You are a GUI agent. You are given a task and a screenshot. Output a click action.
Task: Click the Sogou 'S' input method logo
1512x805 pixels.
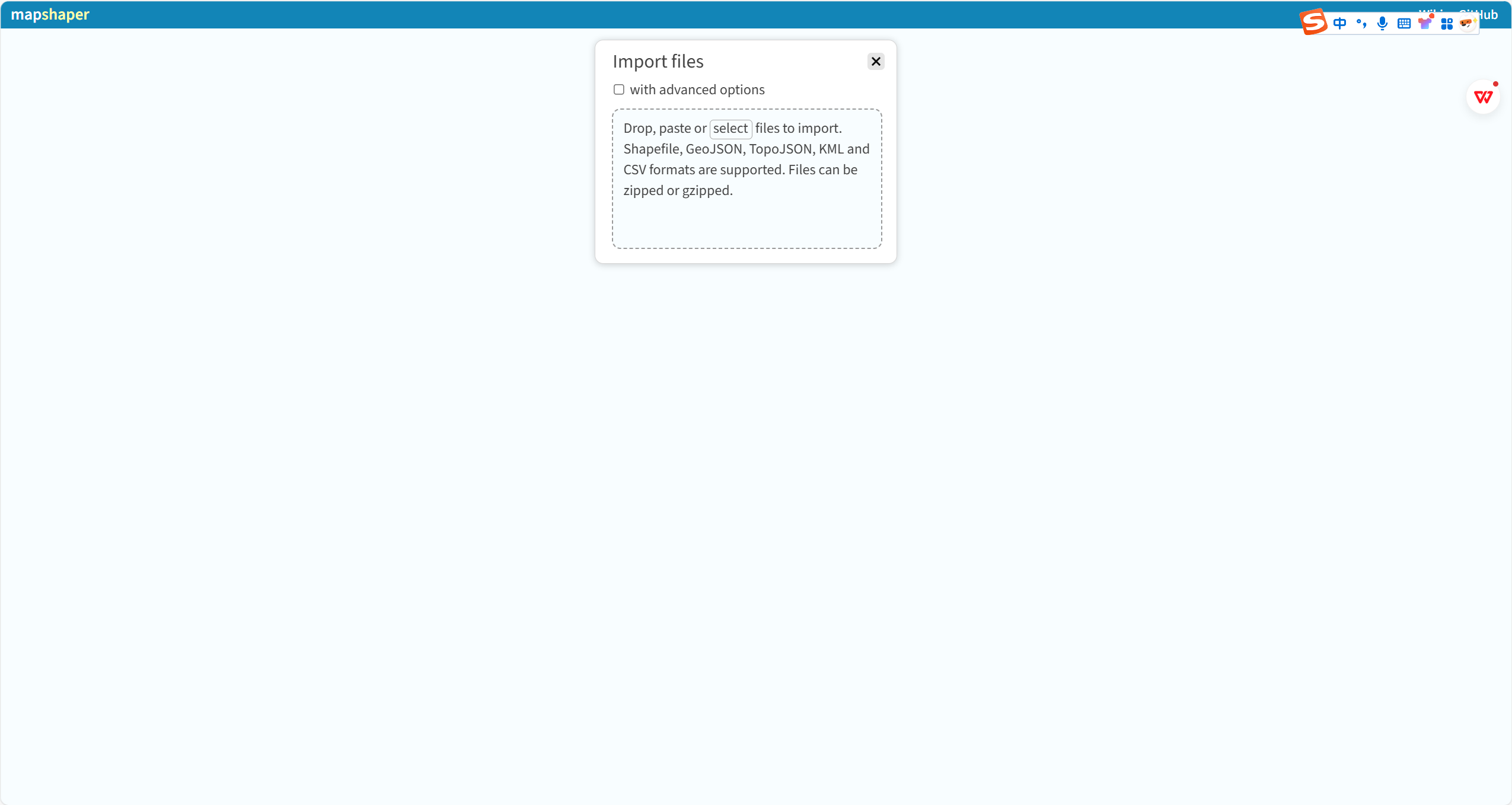click(1313, 22)
